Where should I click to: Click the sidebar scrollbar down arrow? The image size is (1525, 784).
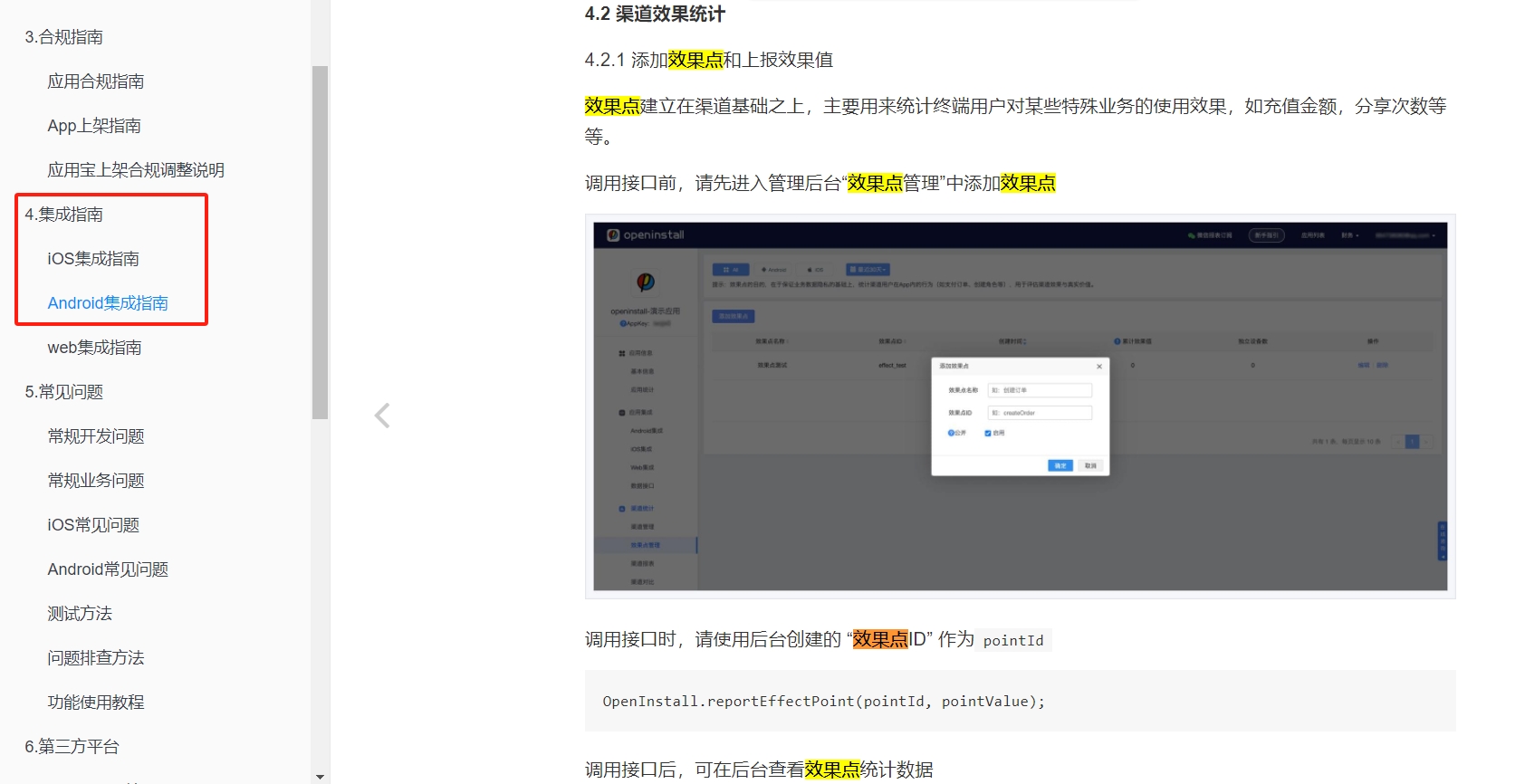coord(320,776)
